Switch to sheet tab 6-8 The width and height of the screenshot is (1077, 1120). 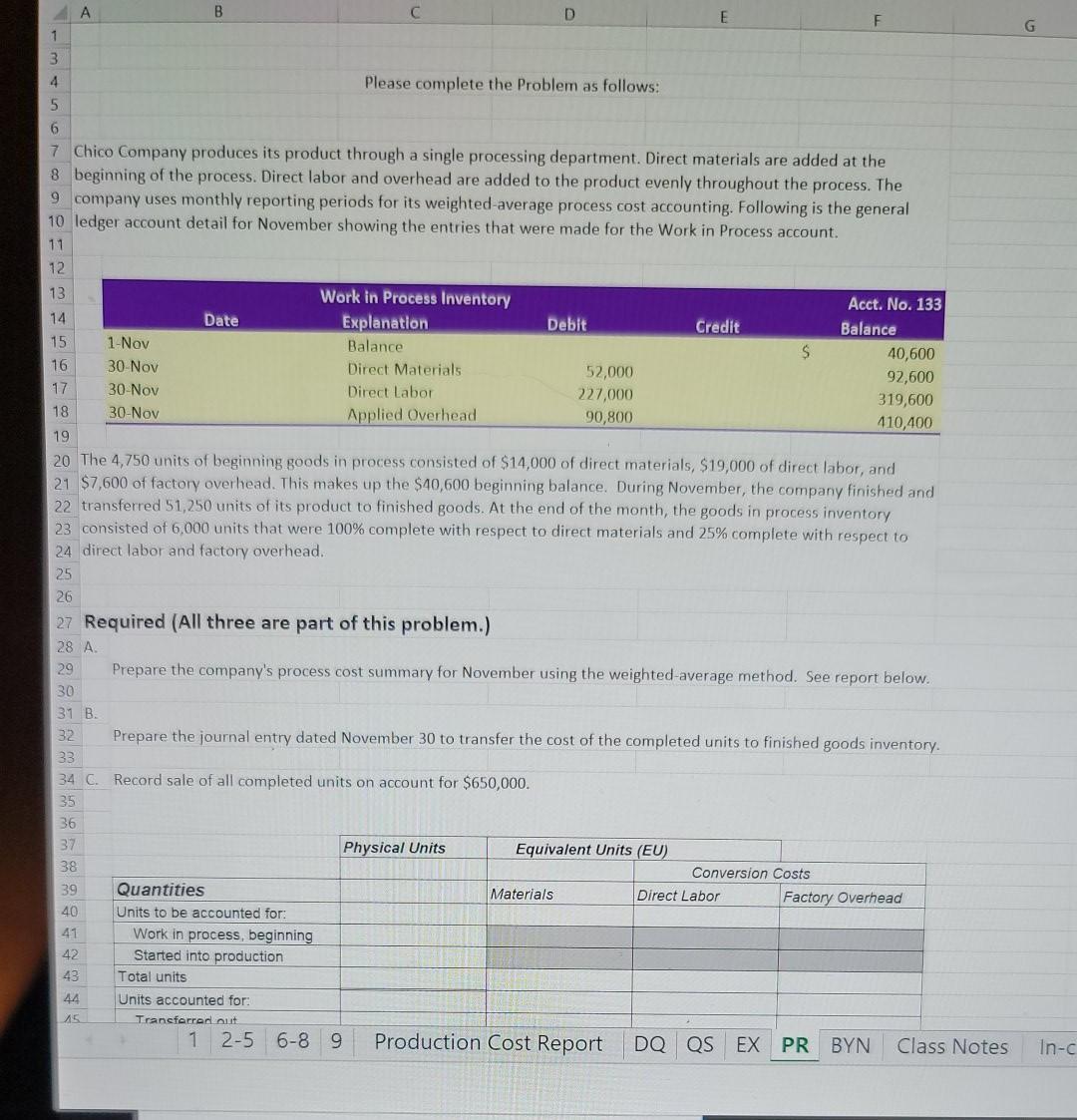point(293,1041)
